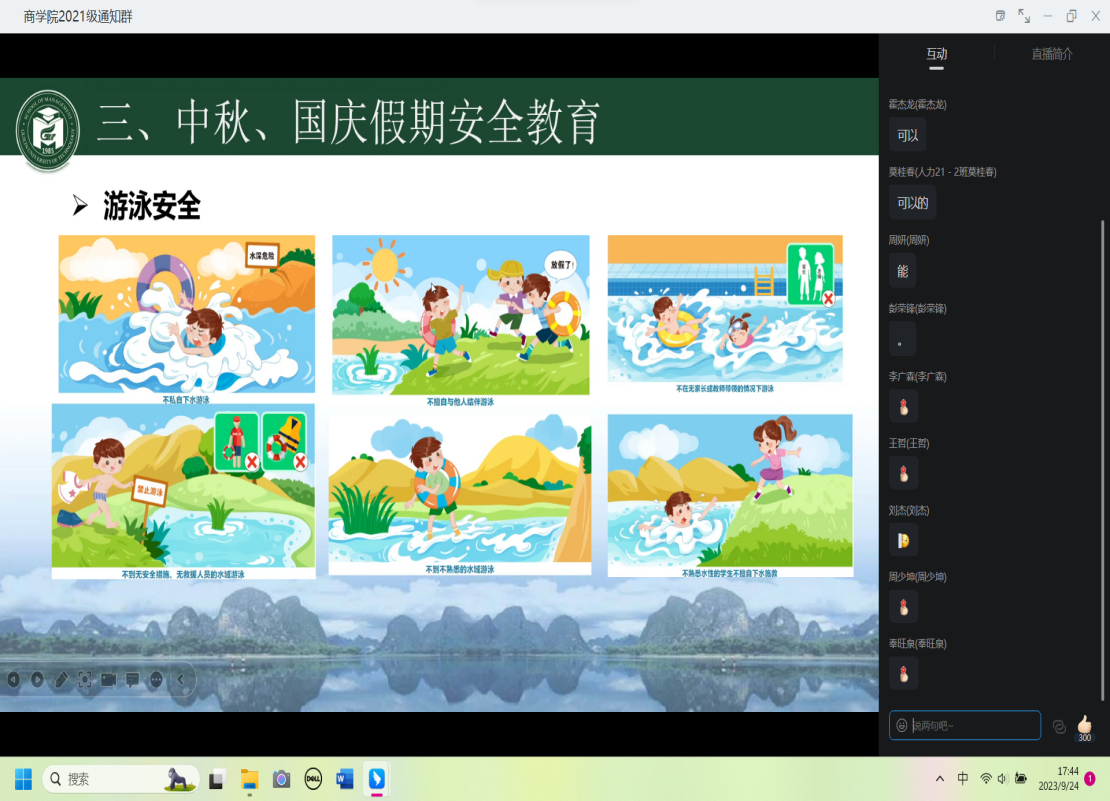
Task: Open the more options ellipsis button
Action: pos(156,680)
